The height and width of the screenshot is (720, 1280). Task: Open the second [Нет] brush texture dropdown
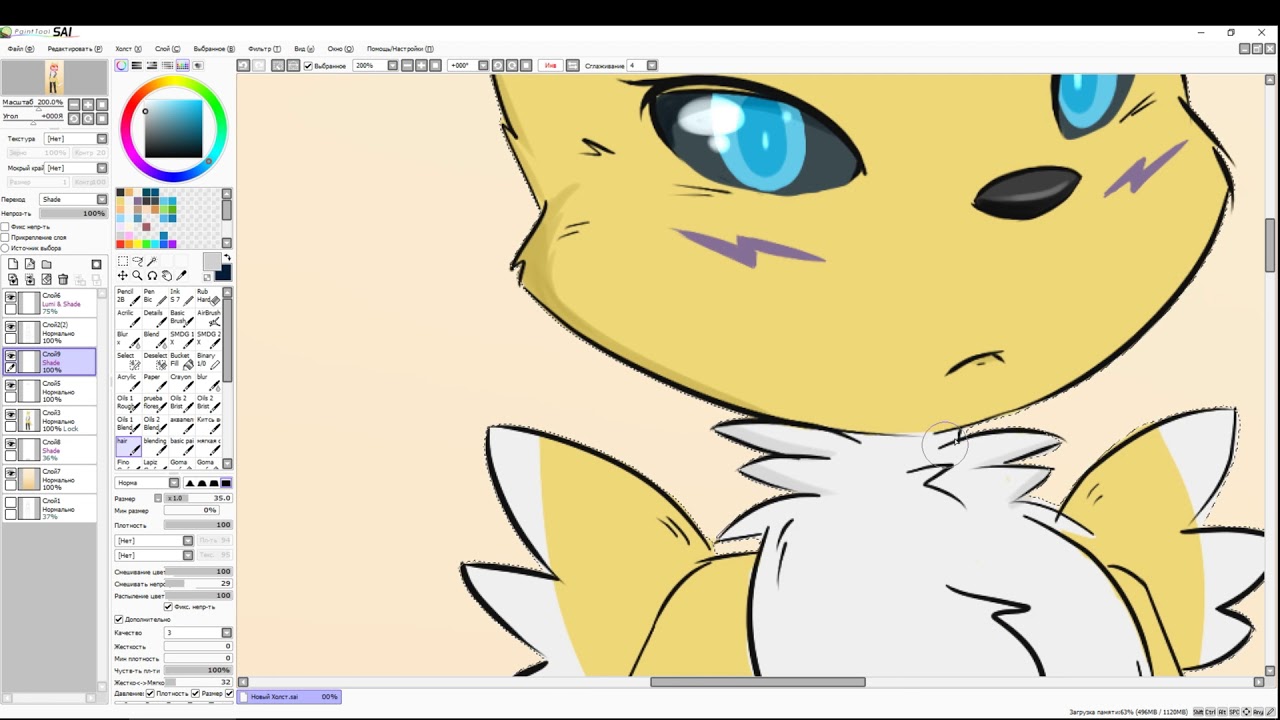pyautogui.click(x=154, y=555)
